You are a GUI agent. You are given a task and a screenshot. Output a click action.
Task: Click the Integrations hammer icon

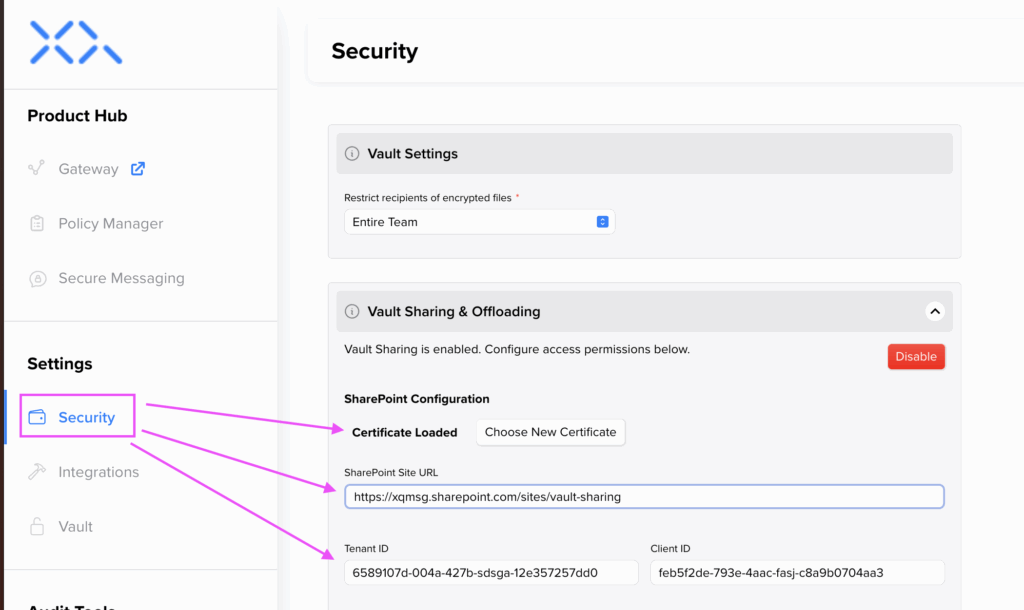pyautogui.click(x=37, y=472)
